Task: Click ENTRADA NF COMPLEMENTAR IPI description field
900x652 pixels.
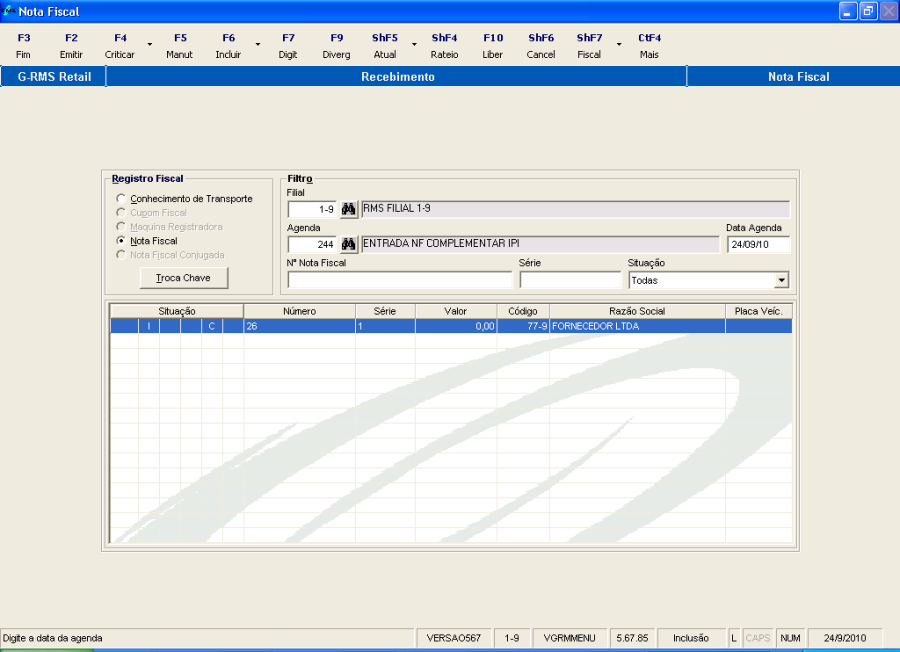Action: (540, 244)
